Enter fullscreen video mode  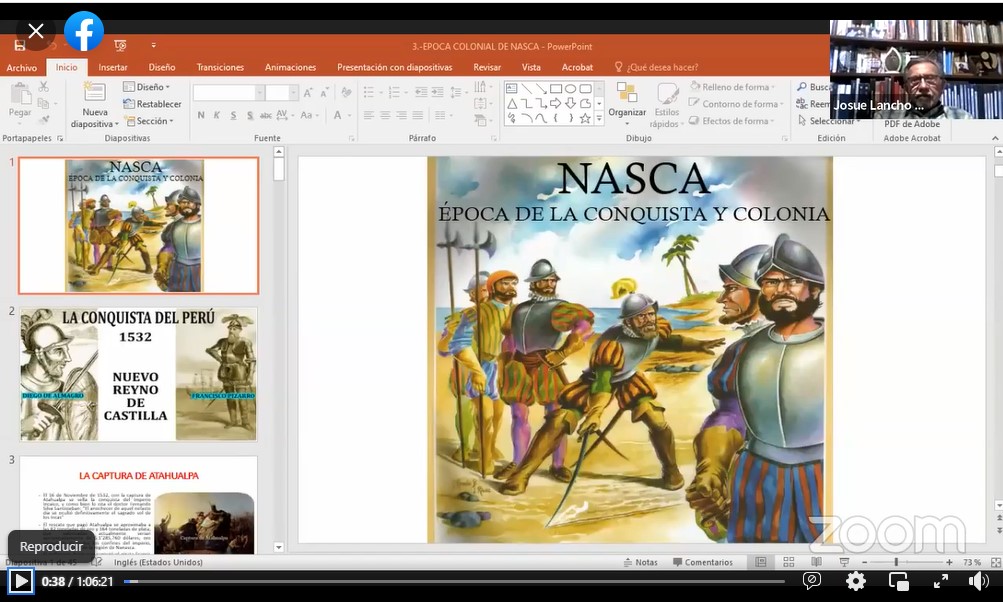(x=941, y=581)
